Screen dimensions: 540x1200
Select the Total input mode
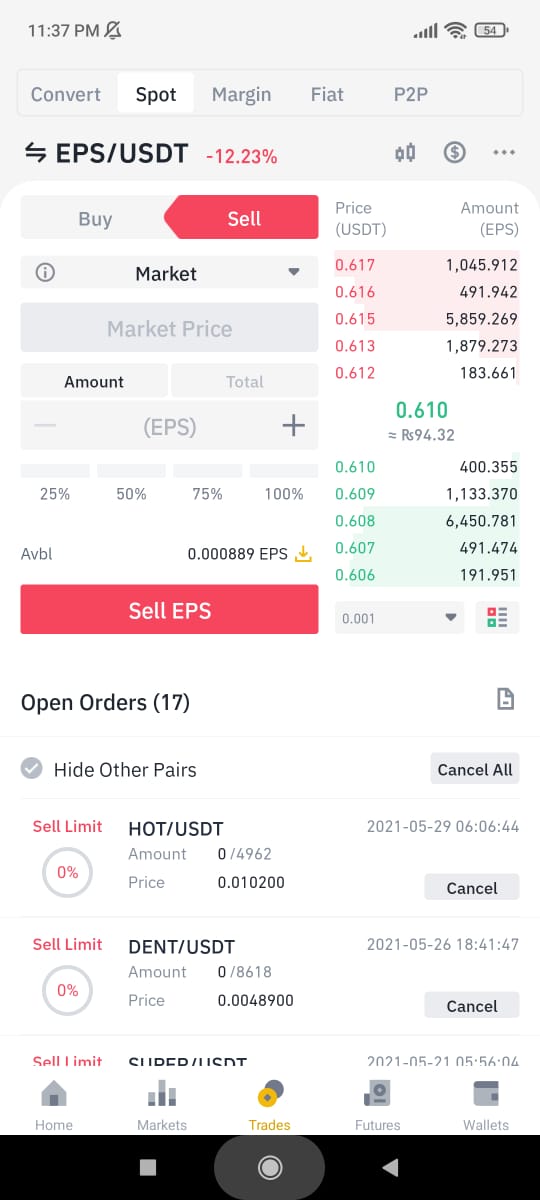(x=245, y=381)
